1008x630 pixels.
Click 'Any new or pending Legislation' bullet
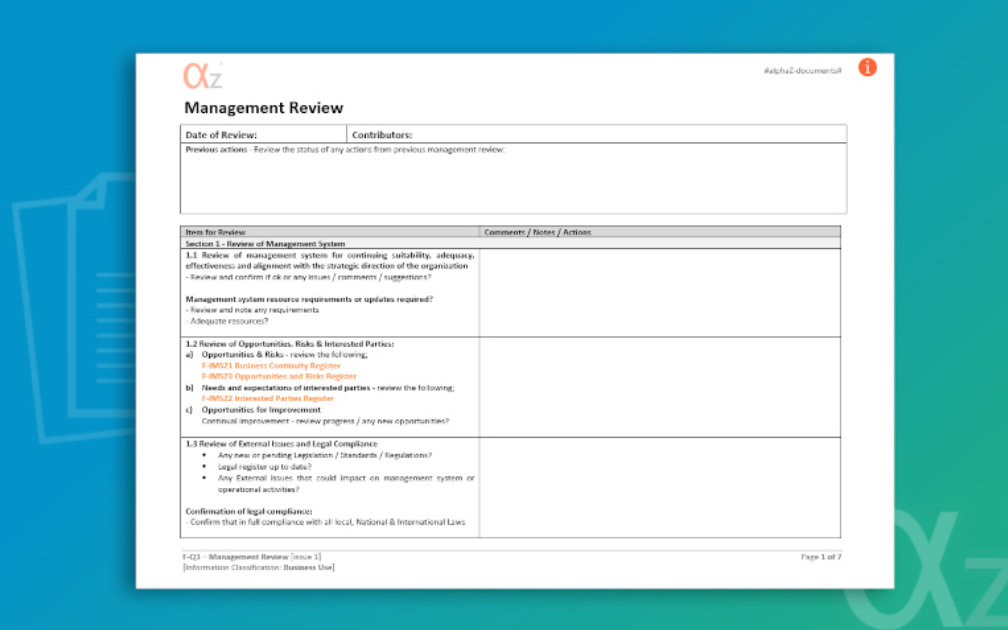[325, 455]
